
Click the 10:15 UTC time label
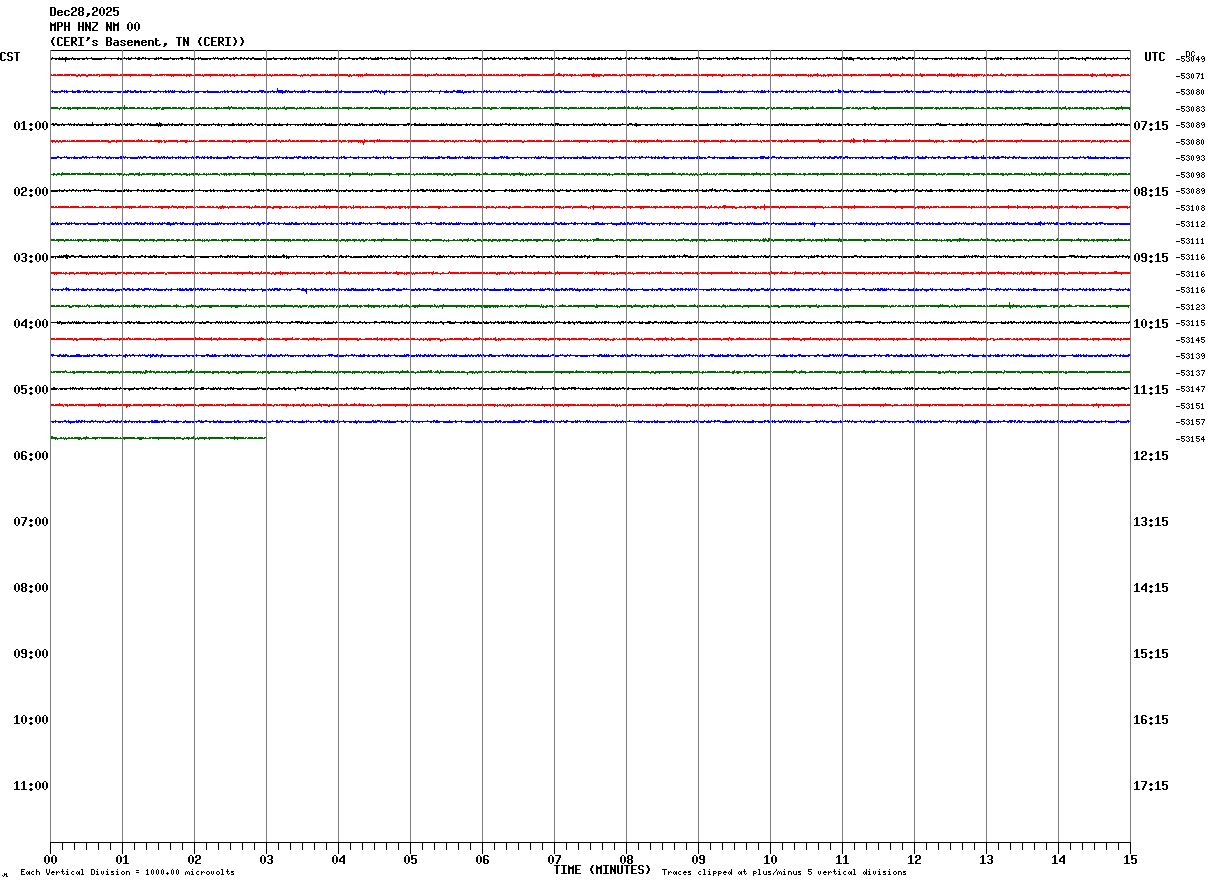coord(1150,324)
